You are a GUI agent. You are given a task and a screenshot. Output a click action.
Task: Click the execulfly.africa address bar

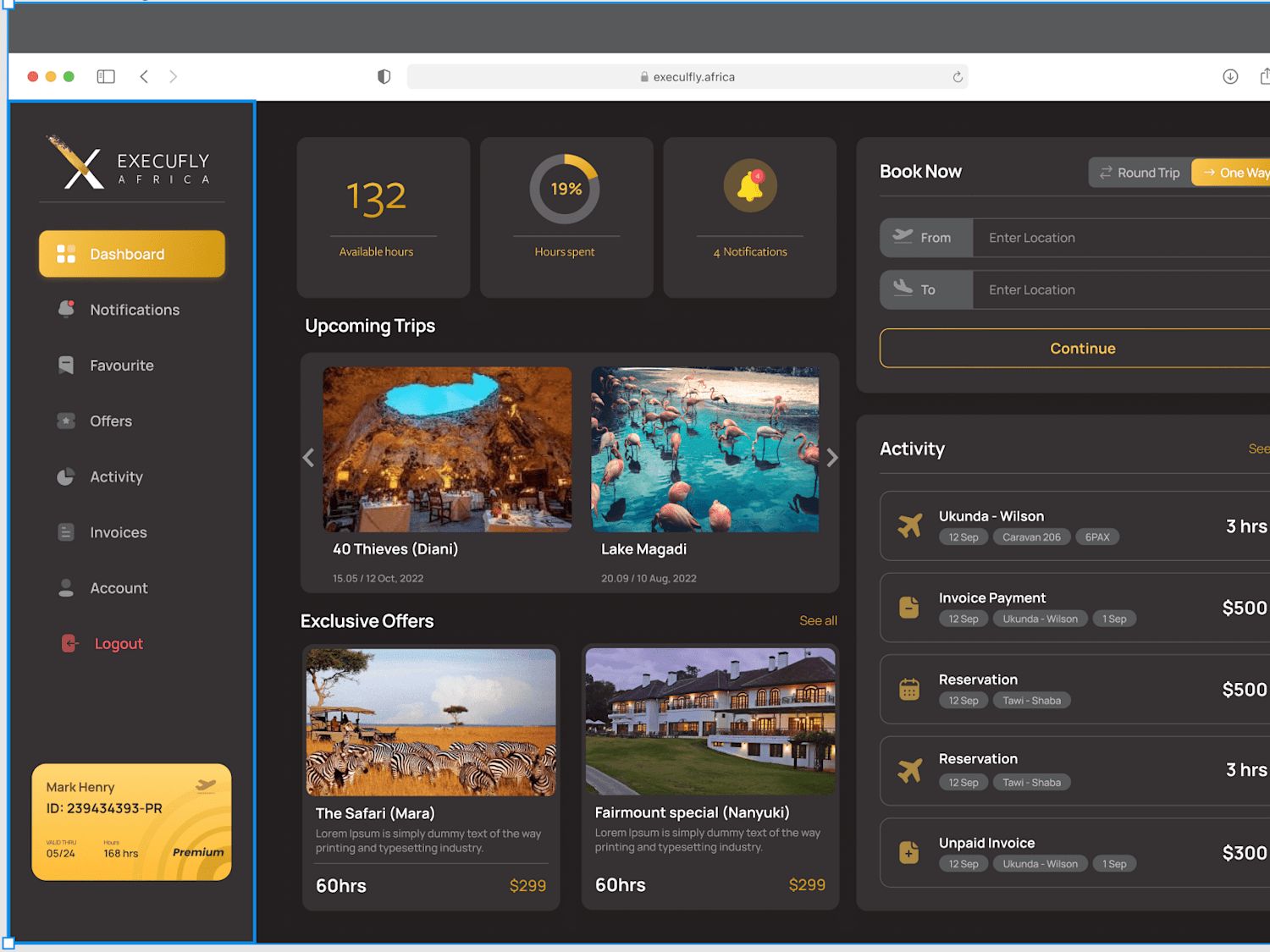[x=687, y=77]
